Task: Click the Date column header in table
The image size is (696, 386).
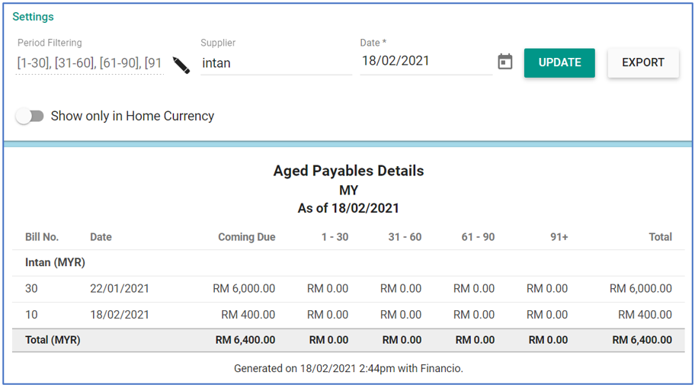Action: [x=101, y=237]
